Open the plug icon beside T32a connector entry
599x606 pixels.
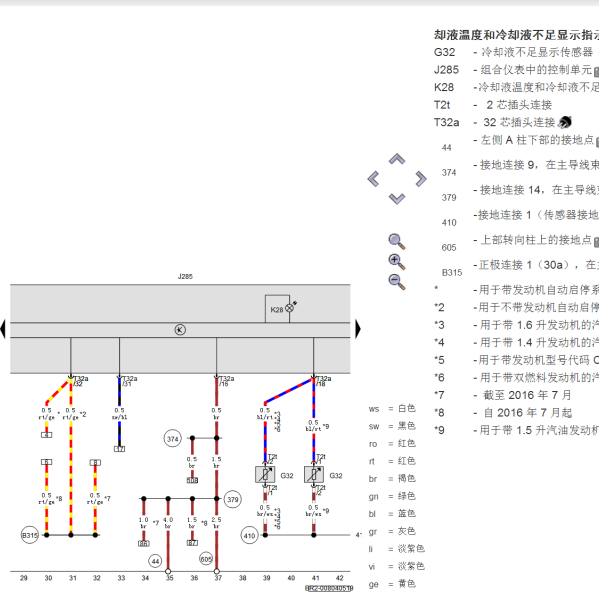pyautogui.click(x=565, y=122)
